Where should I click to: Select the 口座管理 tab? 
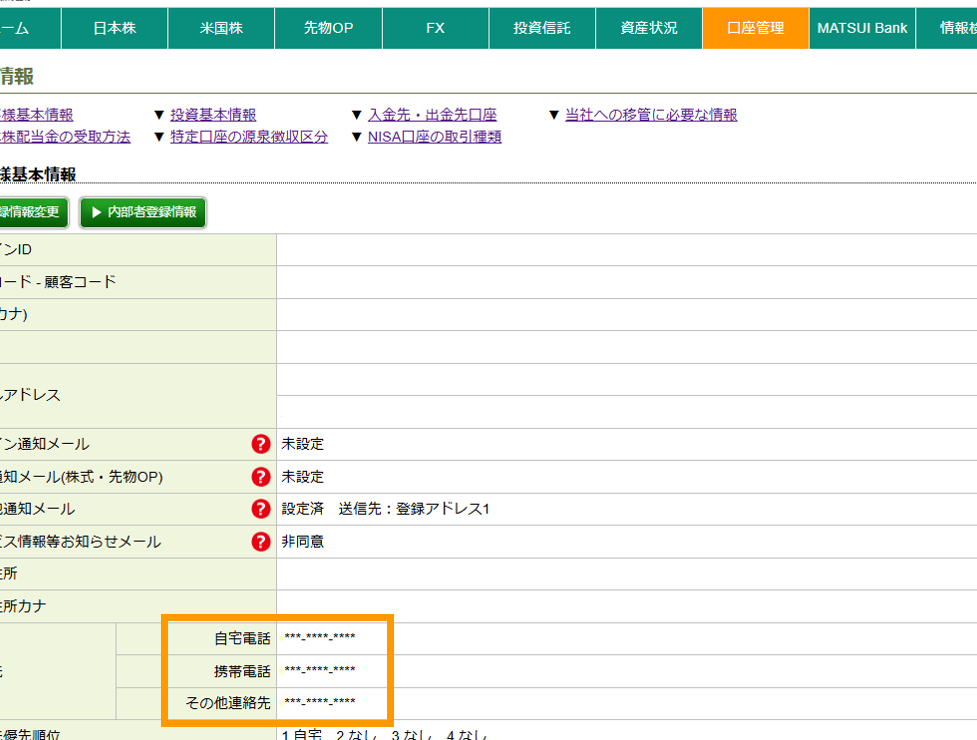pos(755,28)
